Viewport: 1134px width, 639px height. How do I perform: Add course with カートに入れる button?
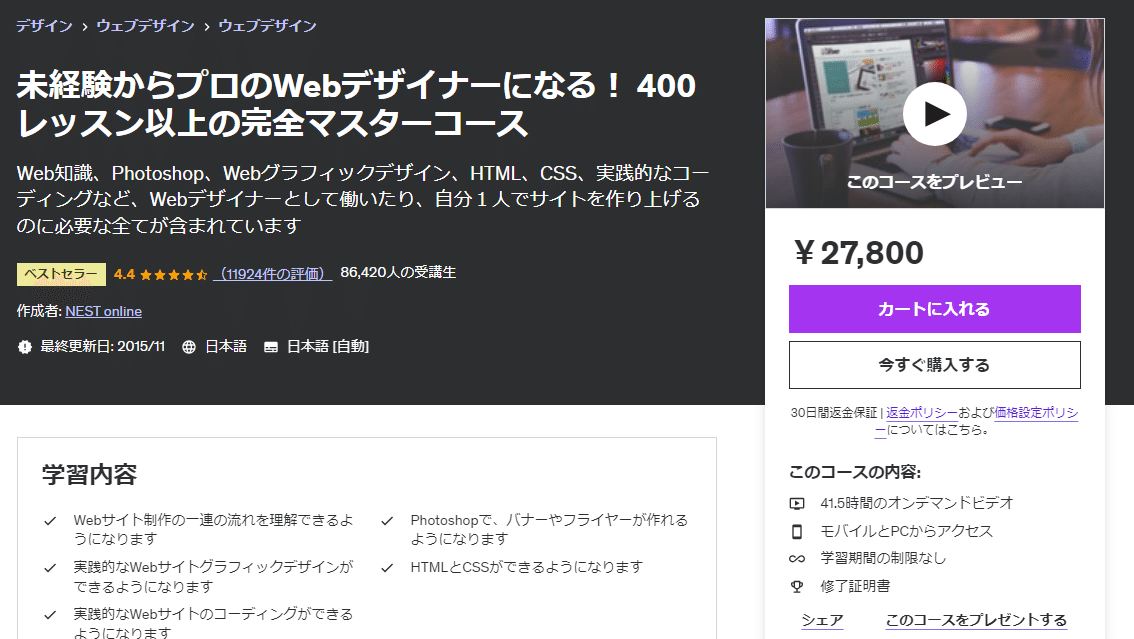(x=934, y=309)
